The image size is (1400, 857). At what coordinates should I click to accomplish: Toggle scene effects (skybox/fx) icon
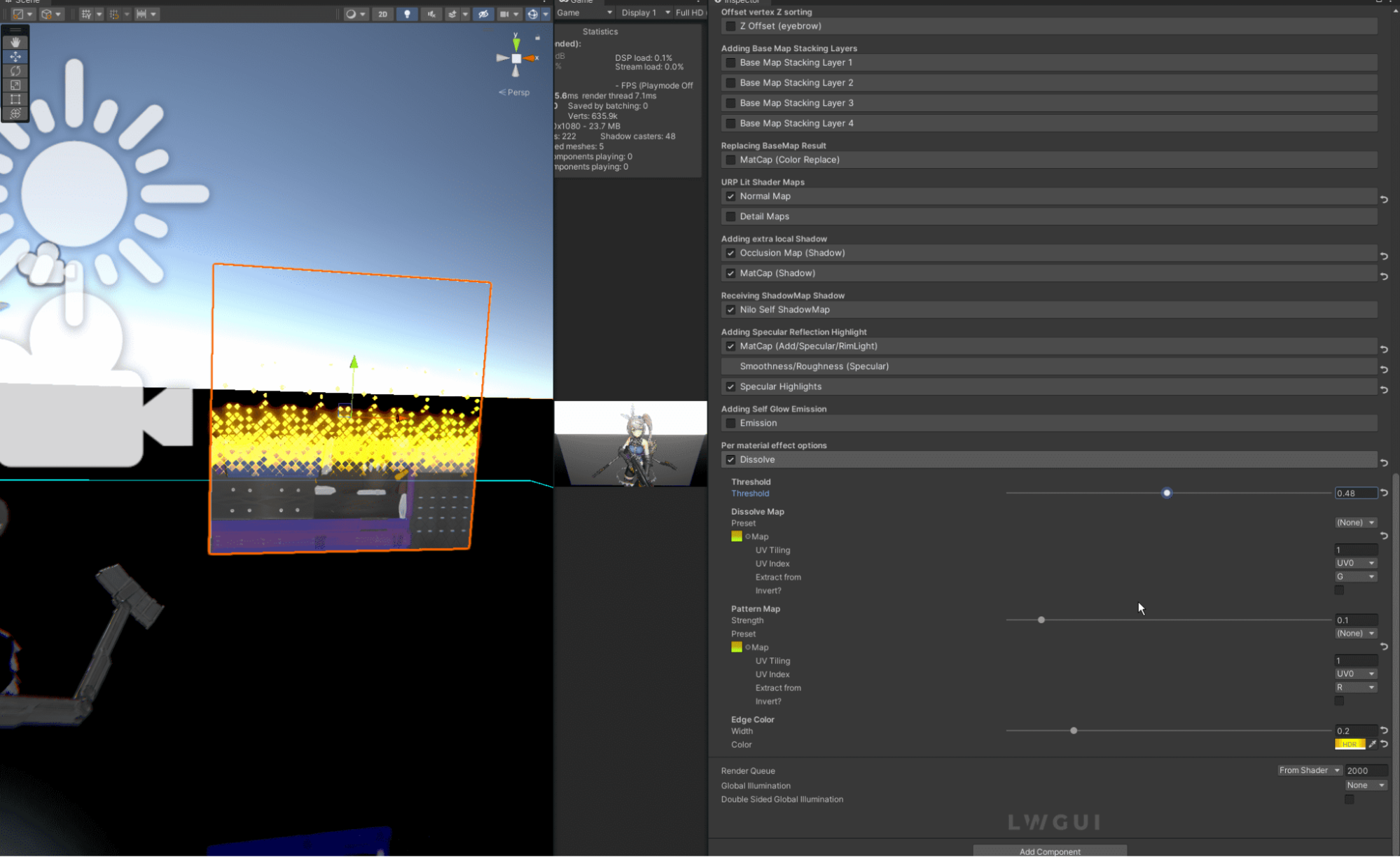point(452,14)
